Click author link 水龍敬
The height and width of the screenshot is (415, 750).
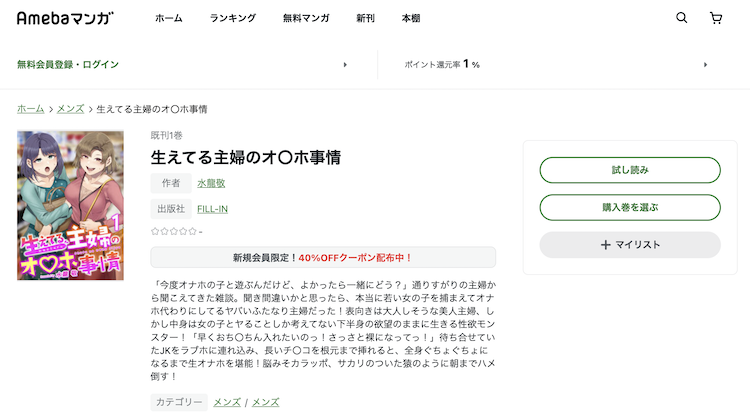click(211, 183)
